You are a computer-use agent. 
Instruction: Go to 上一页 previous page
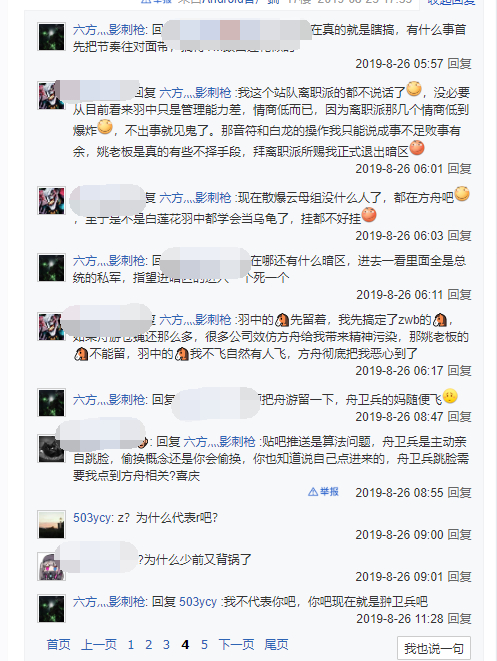(99, 645)
